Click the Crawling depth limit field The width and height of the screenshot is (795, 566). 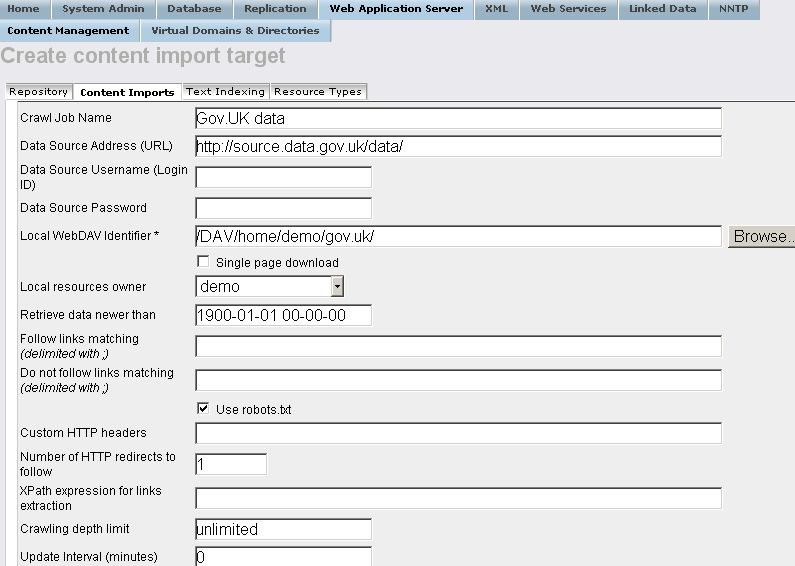[283, 529]
